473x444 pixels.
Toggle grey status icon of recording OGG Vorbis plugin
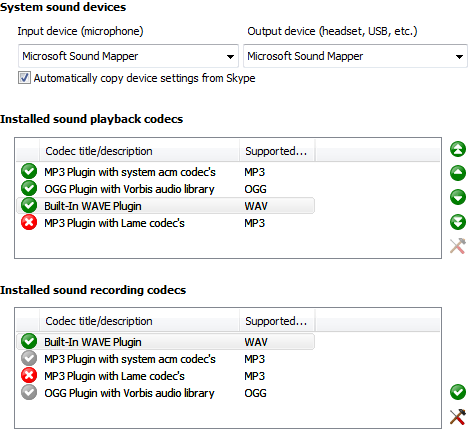click(x=29, y=393)
